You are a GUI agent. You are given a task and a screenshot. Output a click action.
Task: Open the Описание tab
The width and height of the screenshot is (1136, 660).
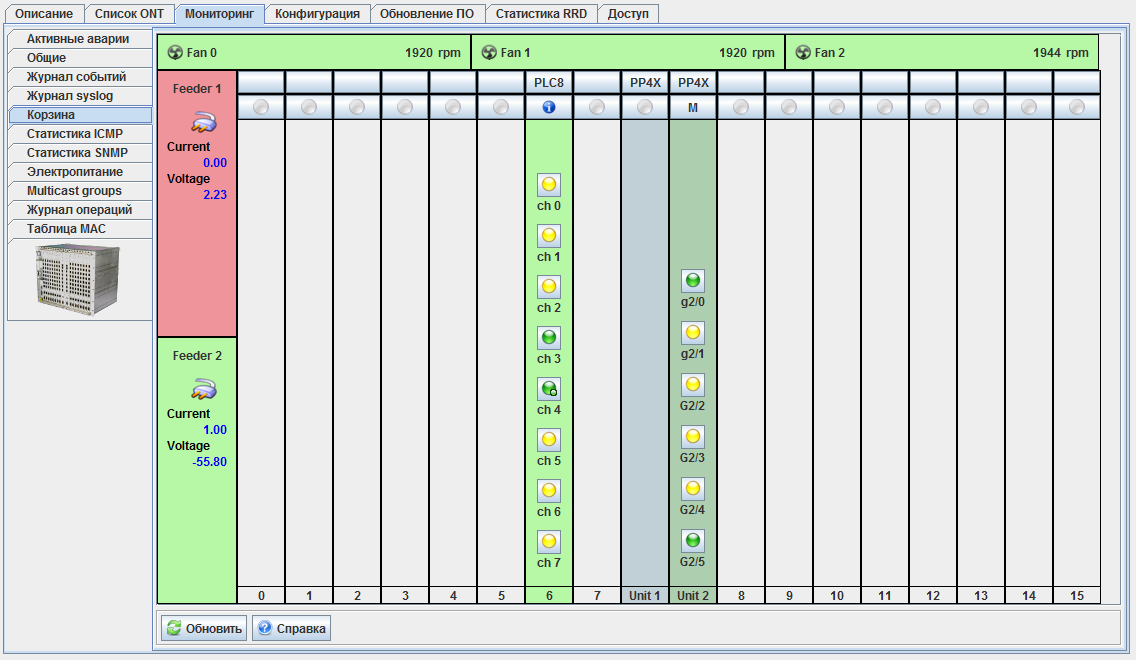click(x=43, y=14)
